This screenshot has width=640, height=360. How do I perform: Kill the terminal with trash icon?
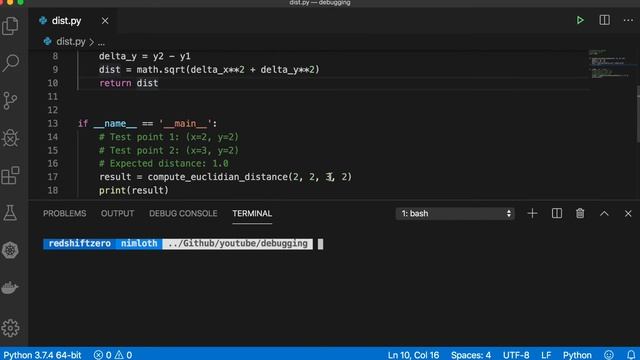[x=580, y=213]
